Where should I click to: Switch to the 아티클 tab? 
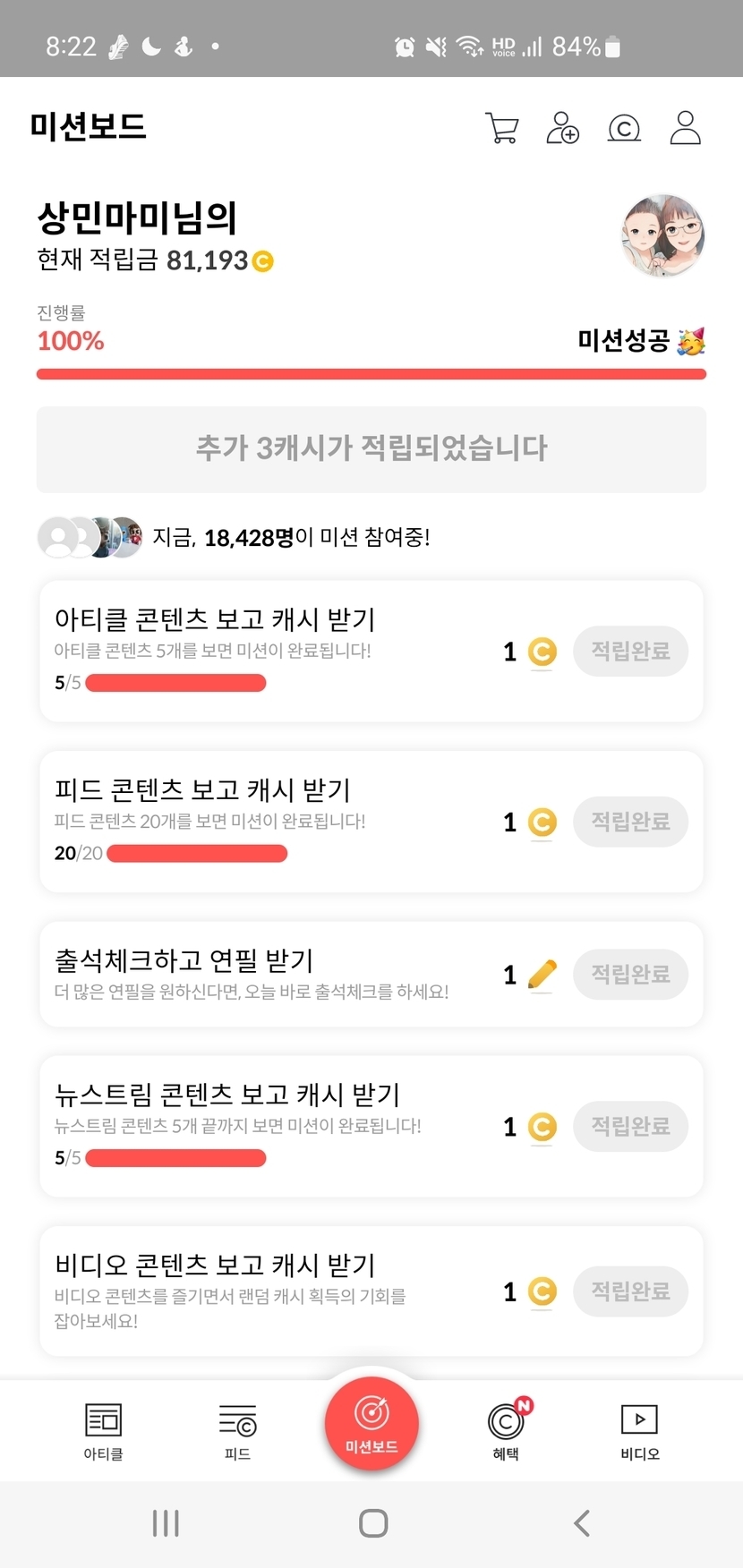coord(103,1430)
